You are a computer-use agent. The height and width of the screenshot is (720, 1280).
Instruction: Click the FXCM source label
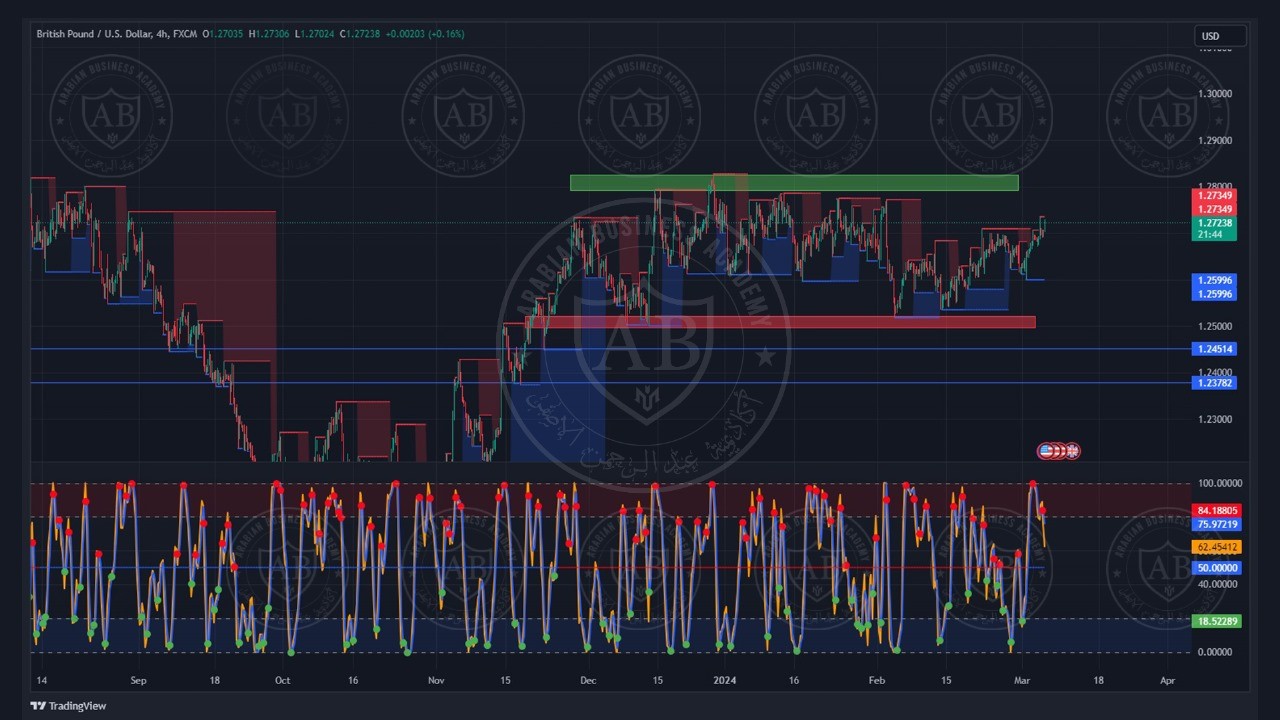(x=184, y=34)
